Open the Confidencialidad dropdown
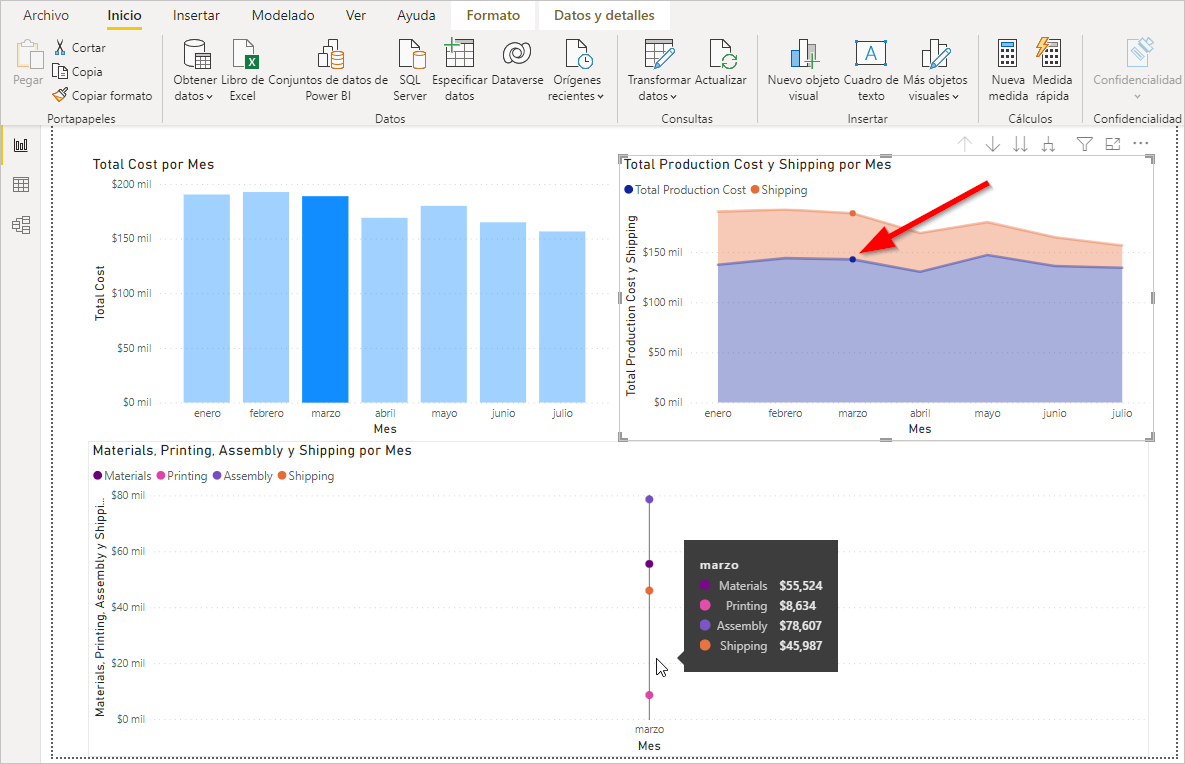 (x=1137, y=70)
